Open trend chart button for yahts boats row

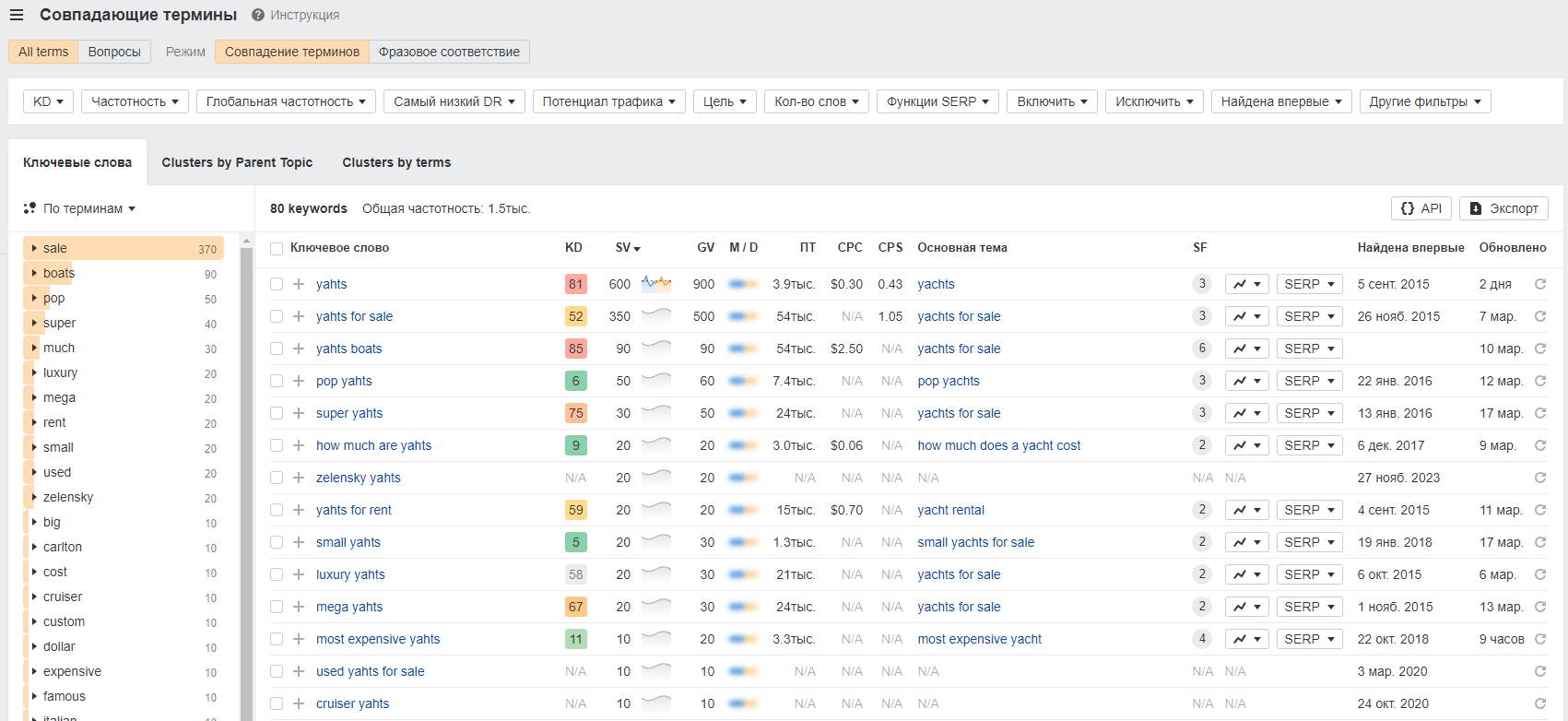click(1247, 349)
